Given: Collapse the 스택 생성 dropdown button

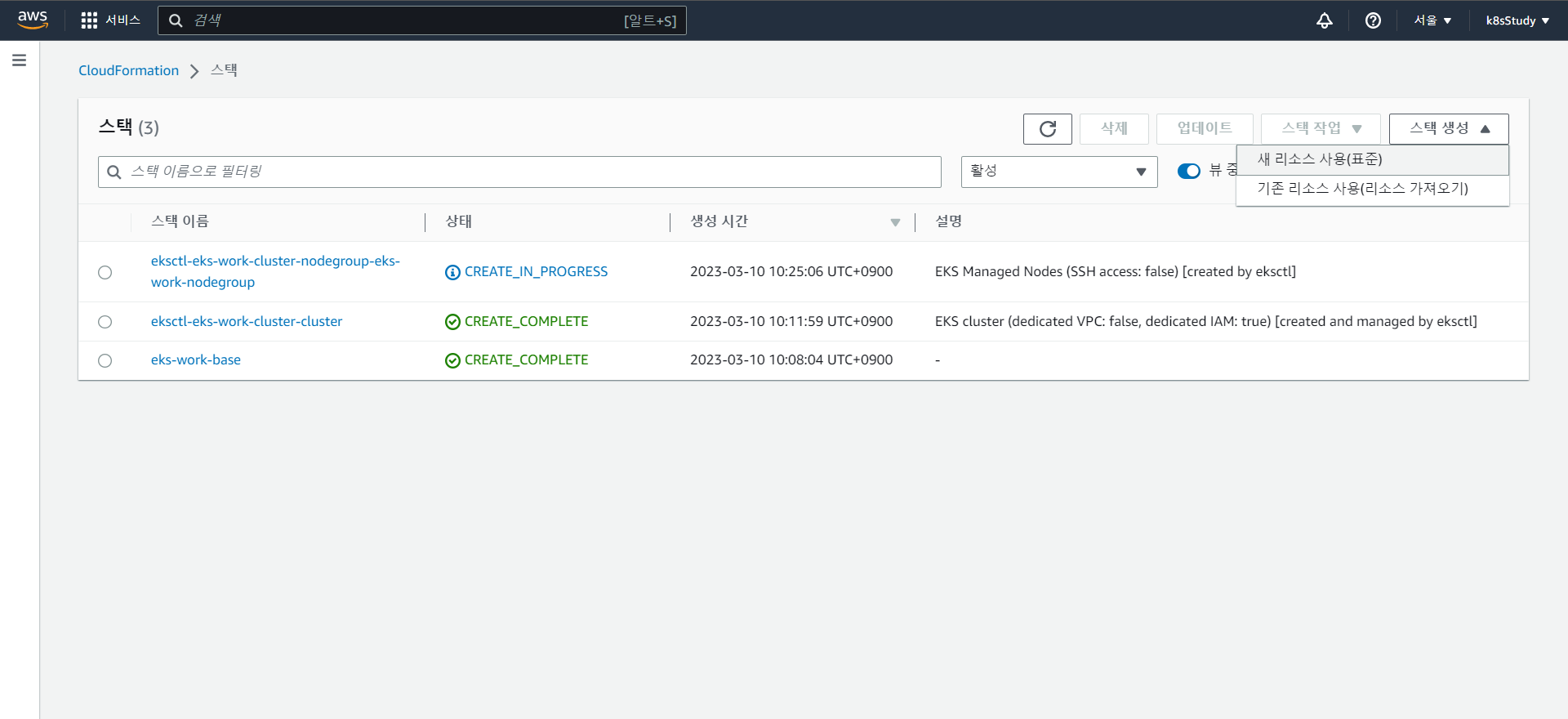Looking at the screenshot, I should tap(1449, 129).
